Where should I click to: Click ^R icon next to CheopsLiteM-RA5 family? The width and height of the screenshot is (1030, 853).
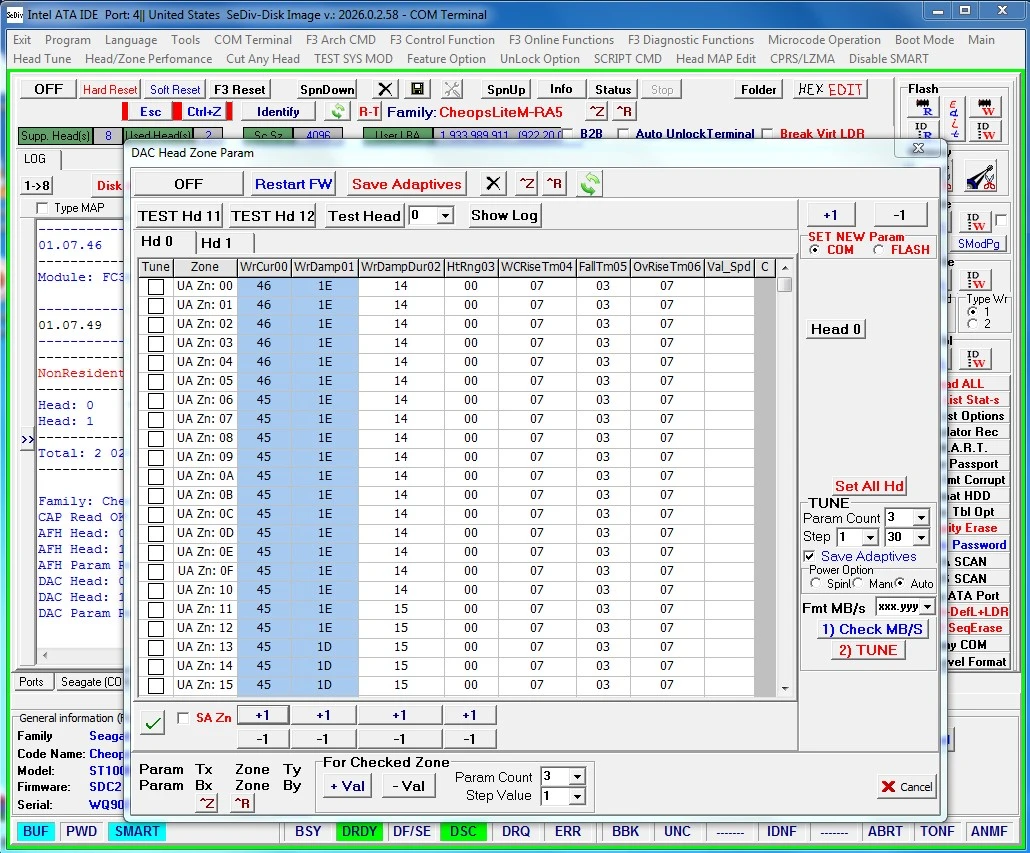624,112
